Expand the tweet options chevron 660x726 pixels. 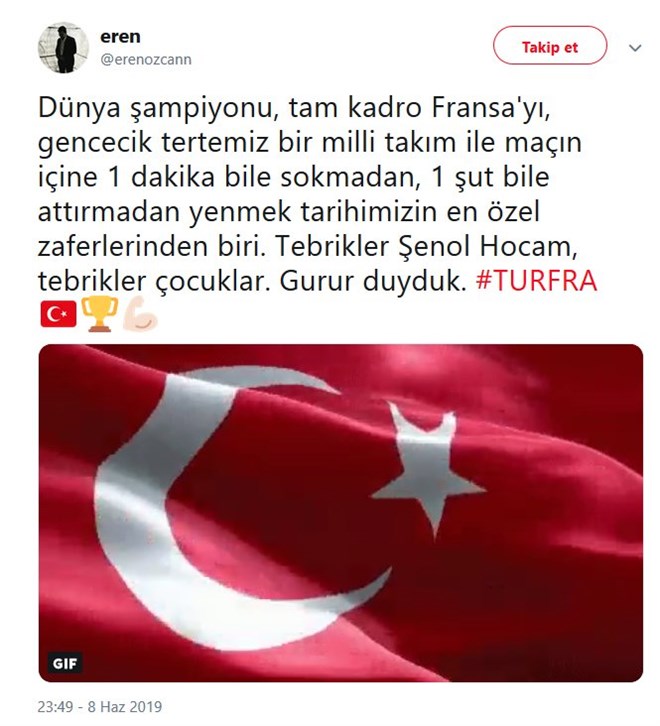pos(635,48)
